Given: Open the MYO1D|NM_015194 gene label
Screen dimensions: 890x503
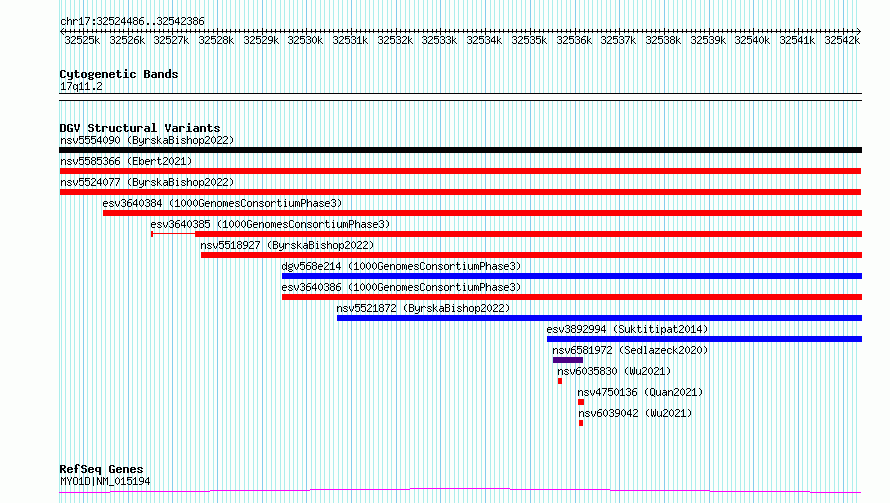Looking at the screenshot, I should [105, 481].
